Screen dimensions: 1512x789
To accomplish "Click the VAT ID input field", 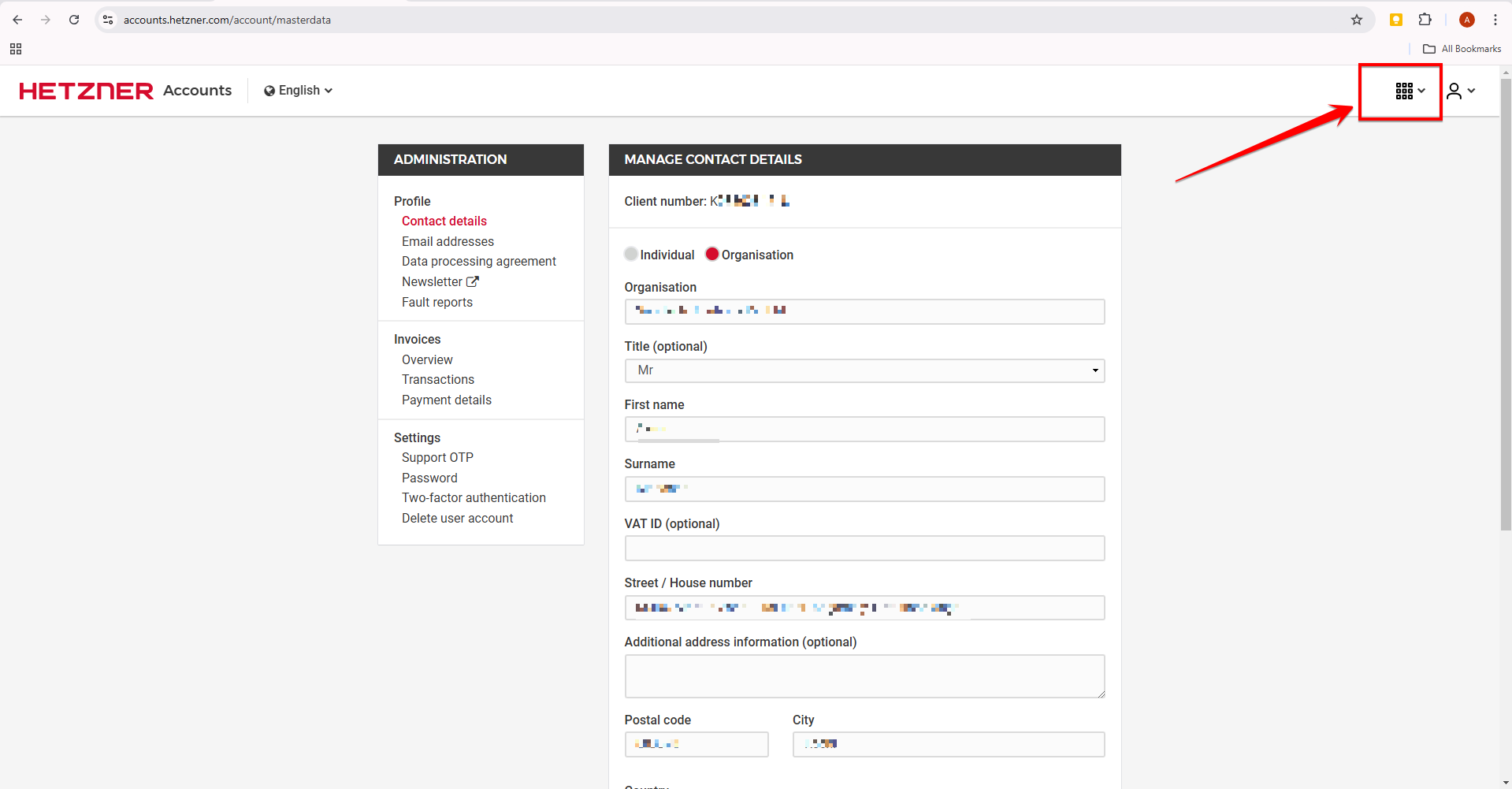I will tap(864, 549).
